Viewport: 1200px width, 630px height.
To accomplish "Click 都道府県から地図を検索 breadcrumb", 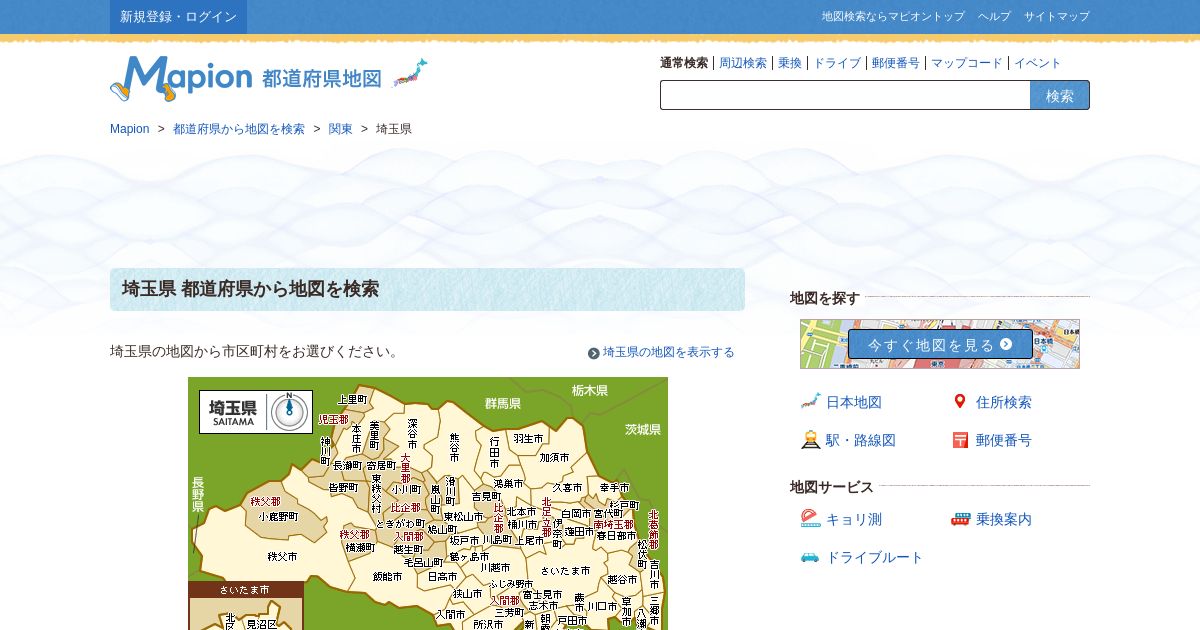I will click(x=239, y=129).
